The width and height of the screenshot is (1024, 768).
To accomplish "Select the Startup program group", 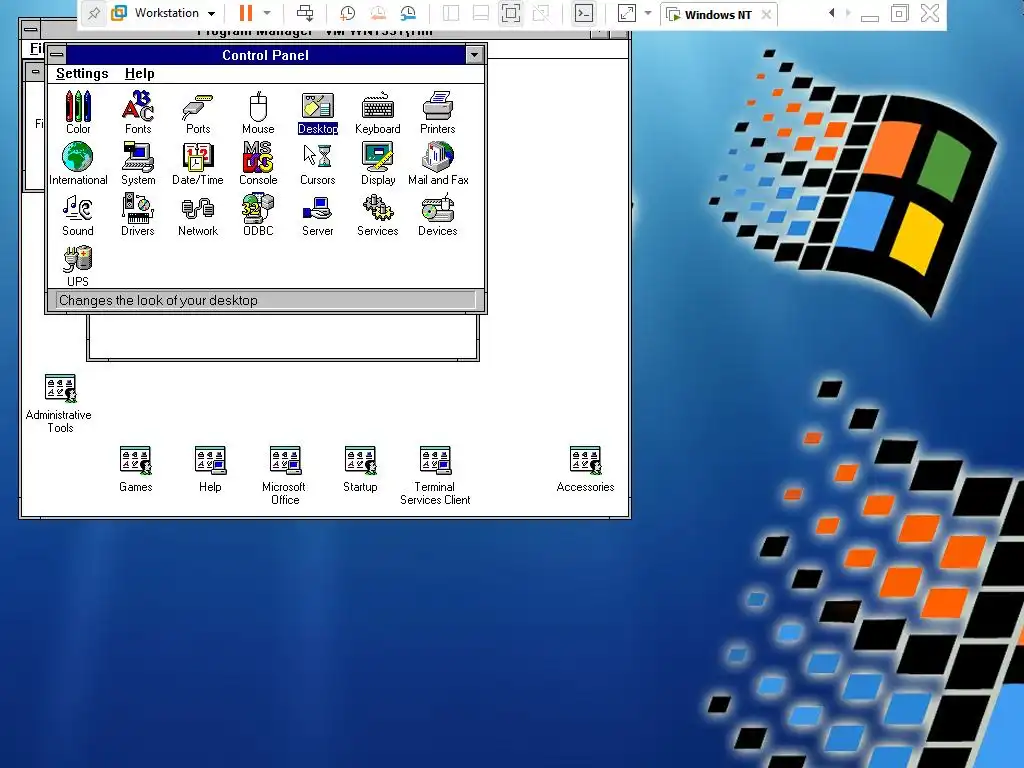I will tap(360, 468).
